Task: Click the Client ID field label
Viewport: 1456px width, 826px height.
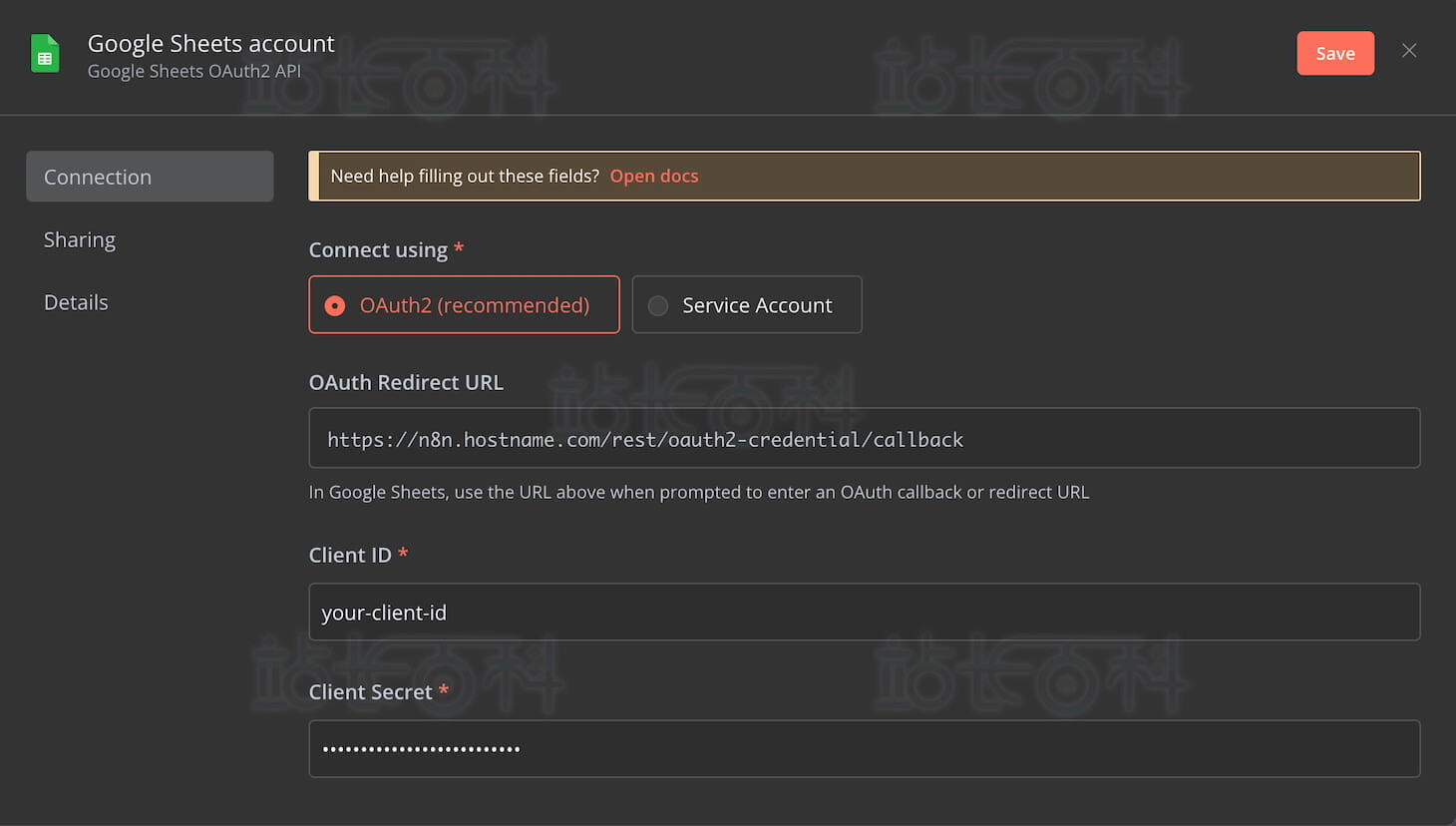Action: 350,555
